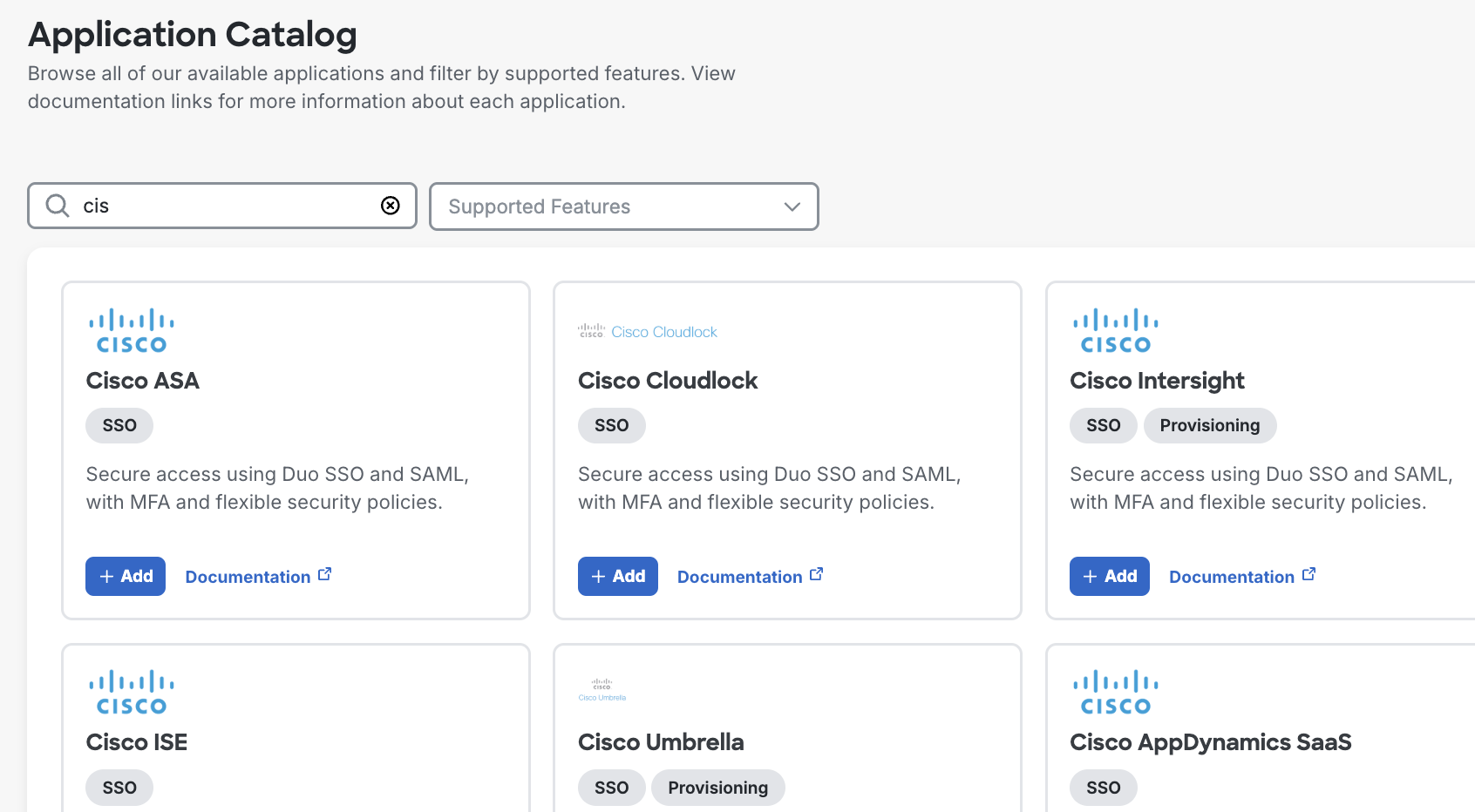Image resolution: width=1475 pixels, height=812 pixels.
Task: Expand the Supported Features chevron
Action: (791, 206)
